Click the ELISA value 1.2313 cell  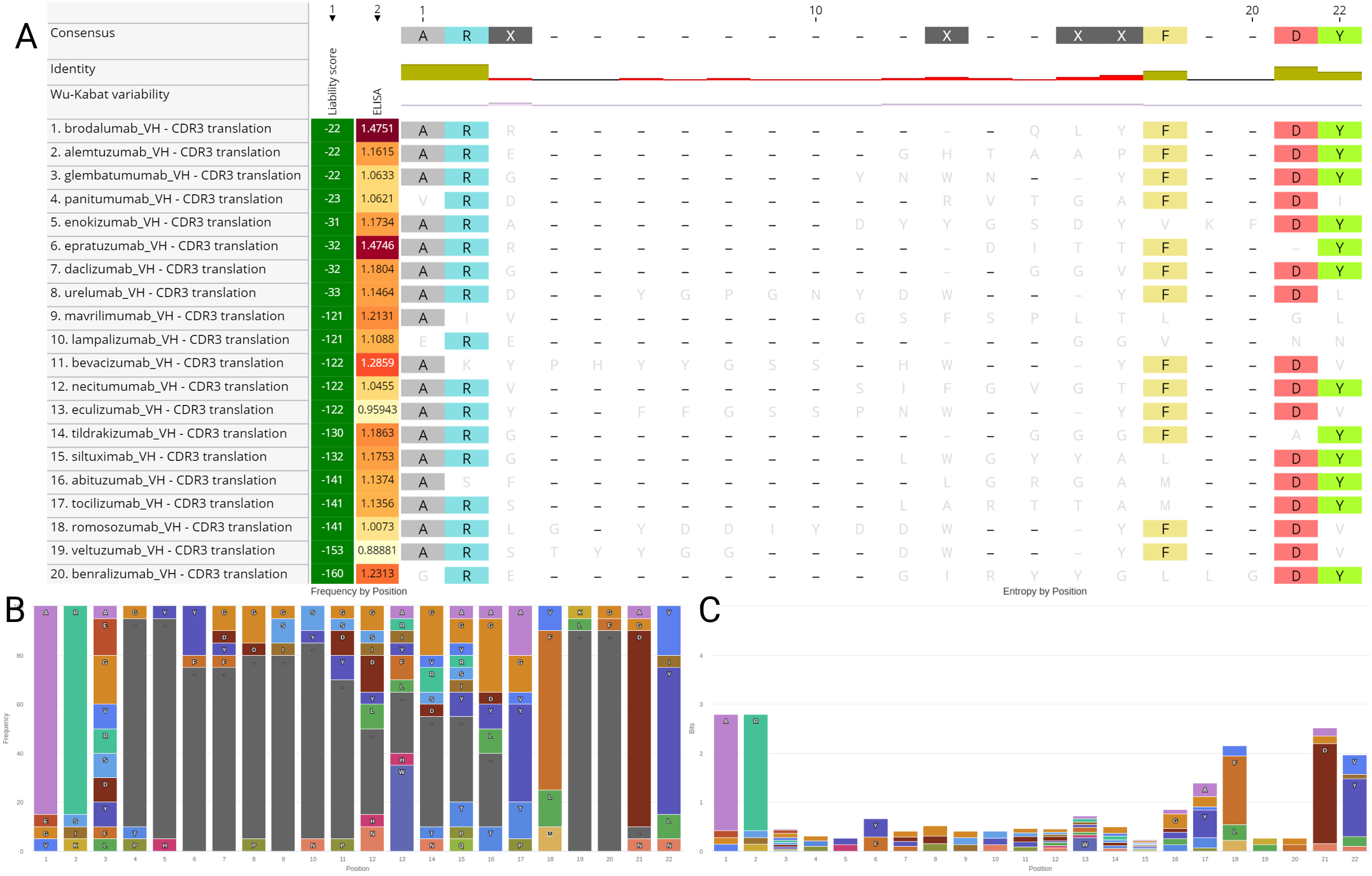click(377, 574)
